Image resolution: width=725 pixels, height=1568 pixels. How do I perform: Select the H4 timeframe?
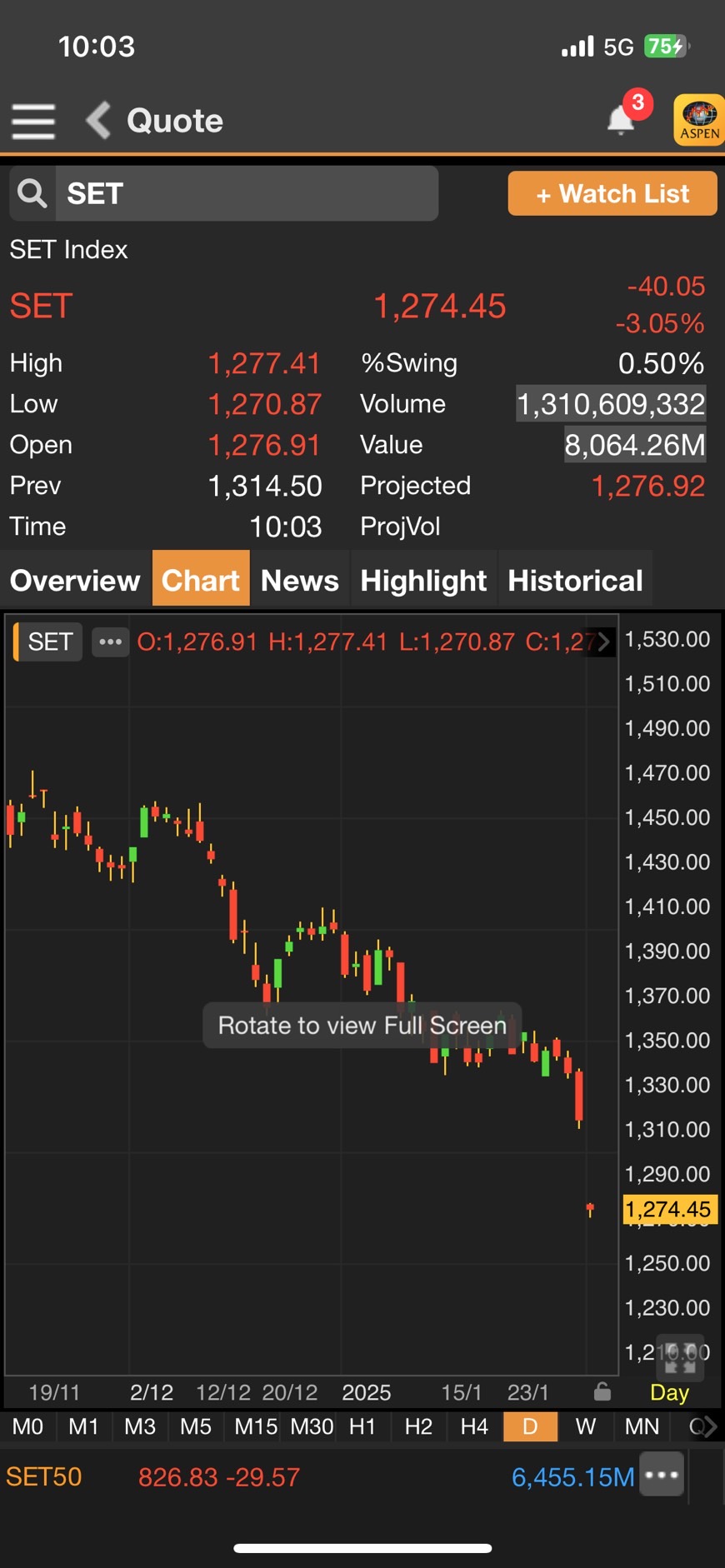click(x=474, y=1426)
